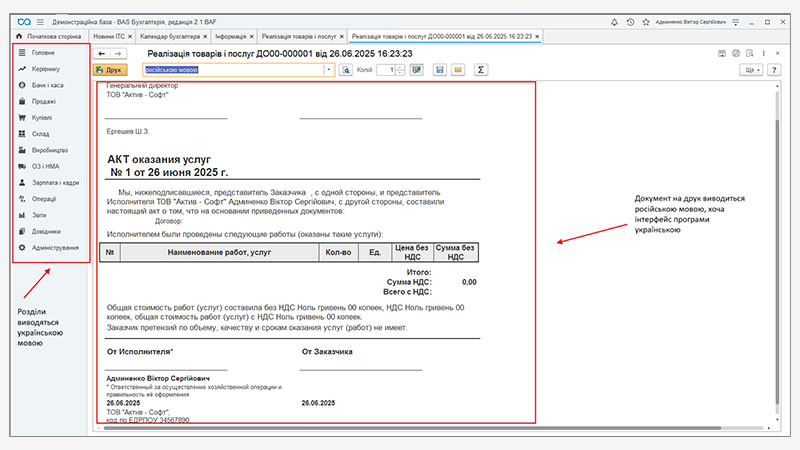Image resolution: width=800 pixels, height=450 pixels.
Task: Click the Sigma sum button
Action: point(481,70)
